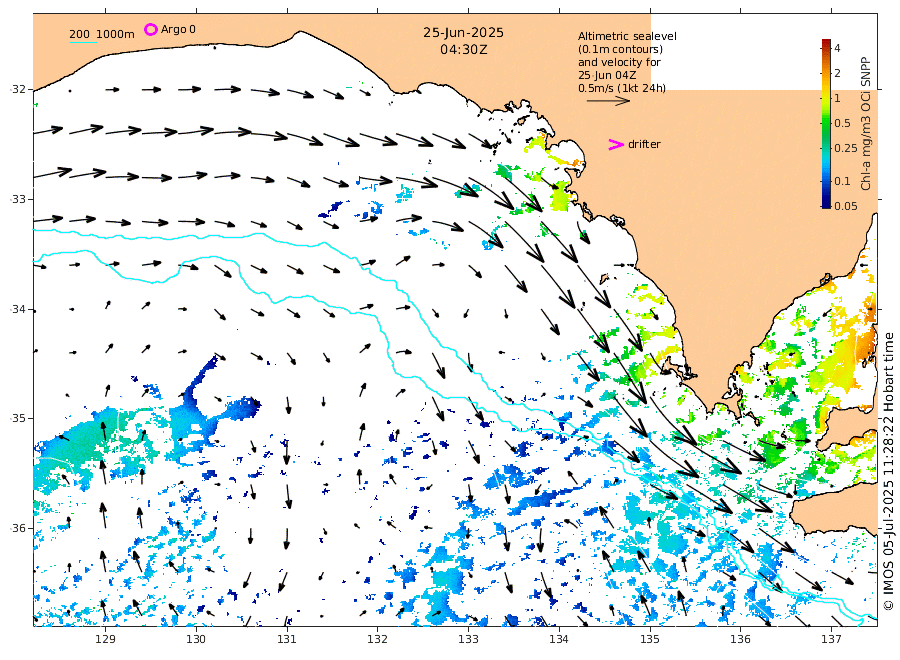Click the color bar value '4'
The image size is (900, 660).
click(837, 48)
